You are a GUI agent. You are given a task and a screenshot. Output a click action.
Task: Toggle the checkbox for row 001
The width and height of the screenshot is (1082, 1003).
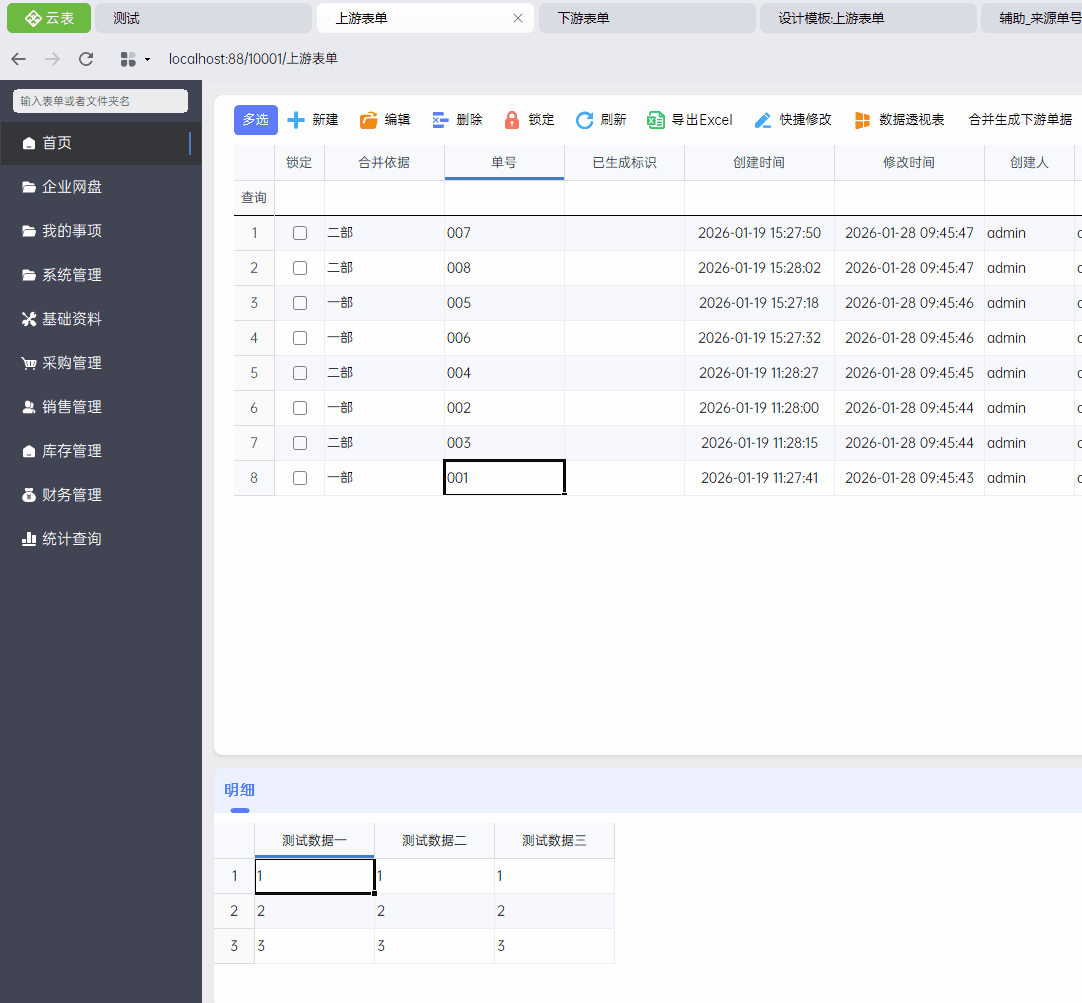click(299, 478)
